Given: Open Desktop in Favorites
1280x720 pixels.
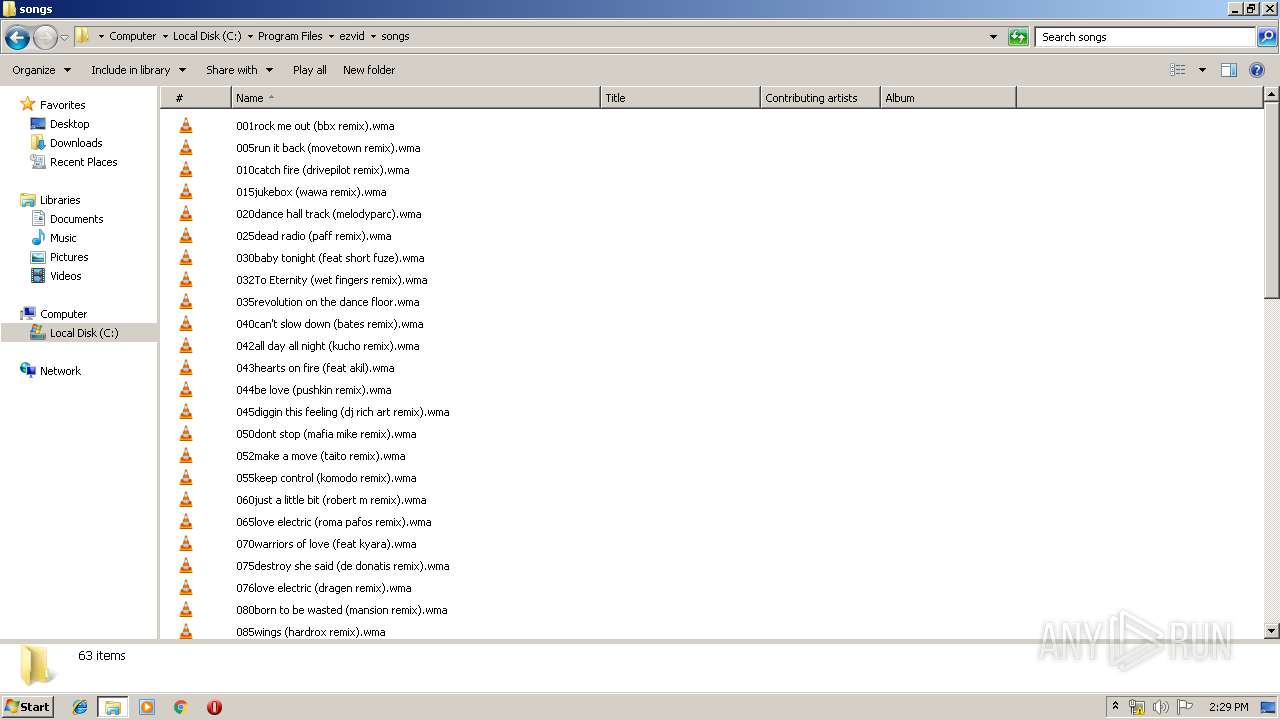Looking at the screenshot, I should (69, 124).
